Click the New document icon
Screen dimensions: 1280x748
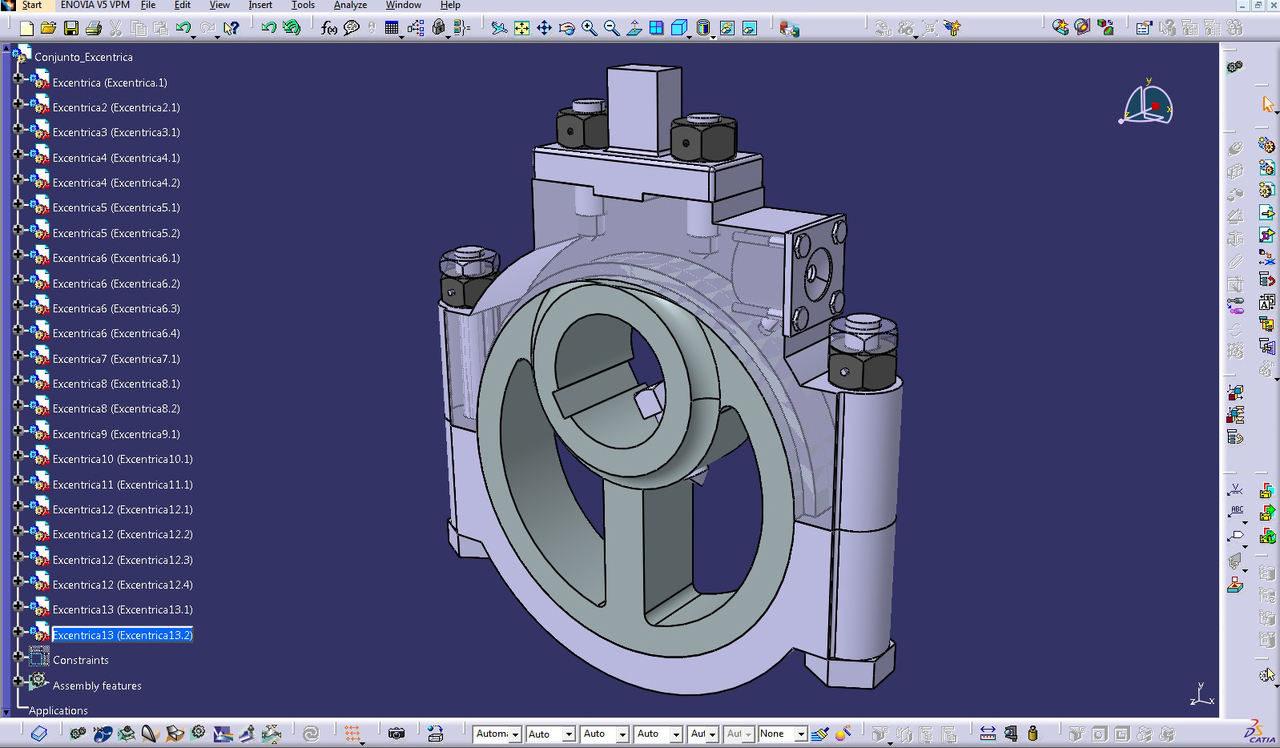pyautogui.click(x=27, y=29)
